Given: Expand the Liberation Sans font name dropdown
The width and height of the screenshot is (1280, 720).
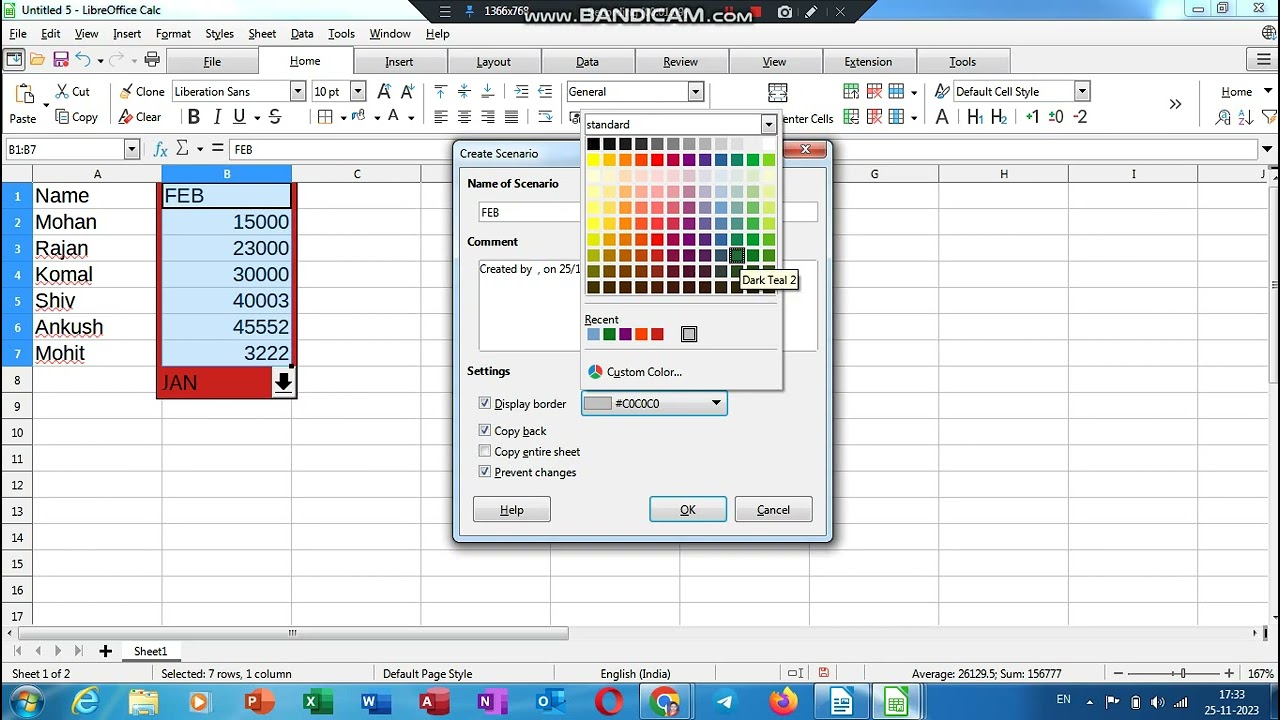Looking at the screenshot, I should (297, 91).
